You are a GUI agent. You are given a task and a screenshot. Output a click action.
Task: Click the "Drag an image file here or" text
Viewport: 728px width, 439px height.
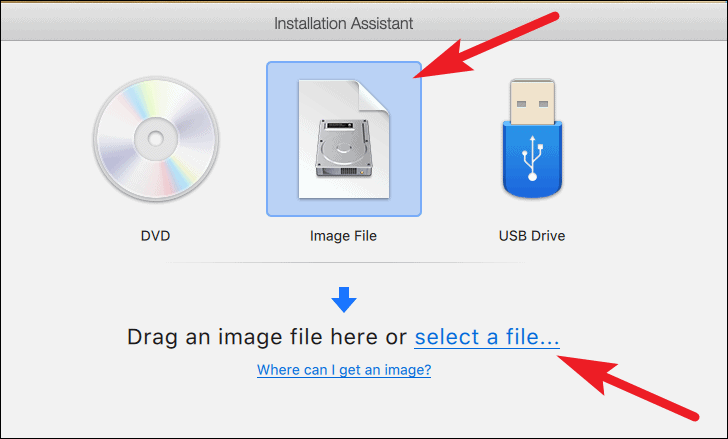tap(267, 337)
